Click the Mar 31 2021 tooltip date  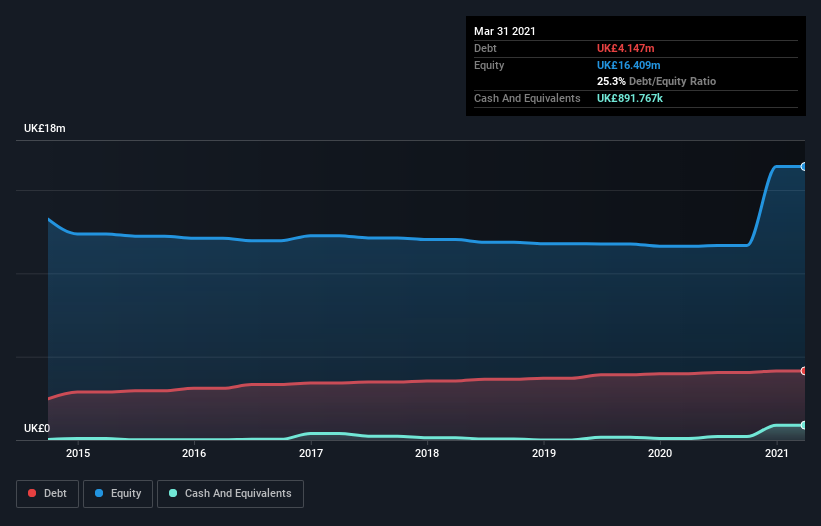click(x=505, y=31)
